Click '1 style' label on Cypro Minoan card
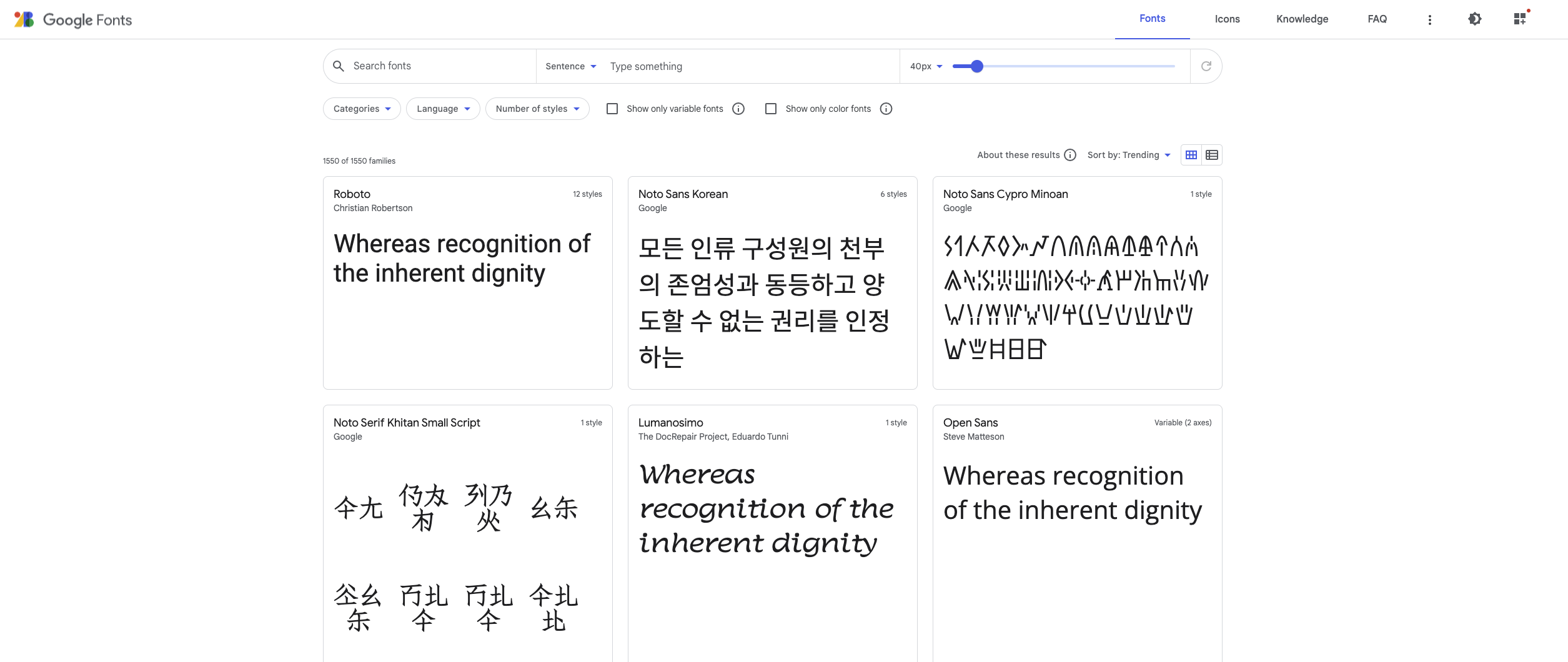The width and height of the screenshot is (1568, 662). (1201, 194)
